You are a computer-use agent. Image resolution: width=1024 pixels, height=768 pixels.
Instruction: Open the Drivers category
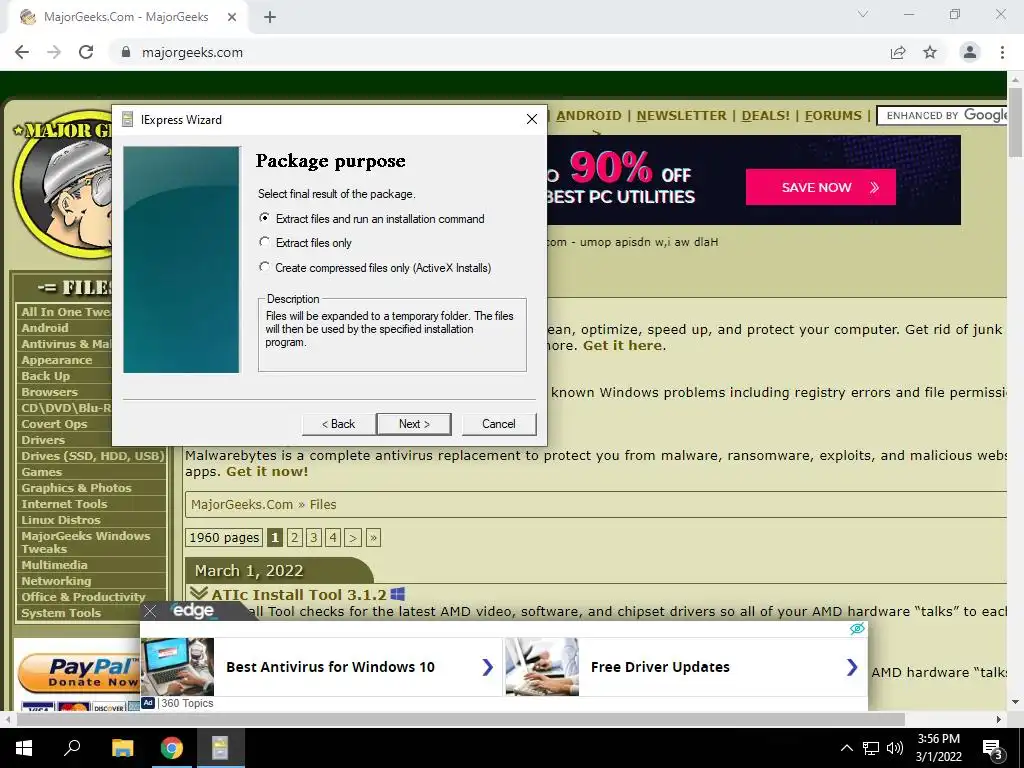click(42, 440)
